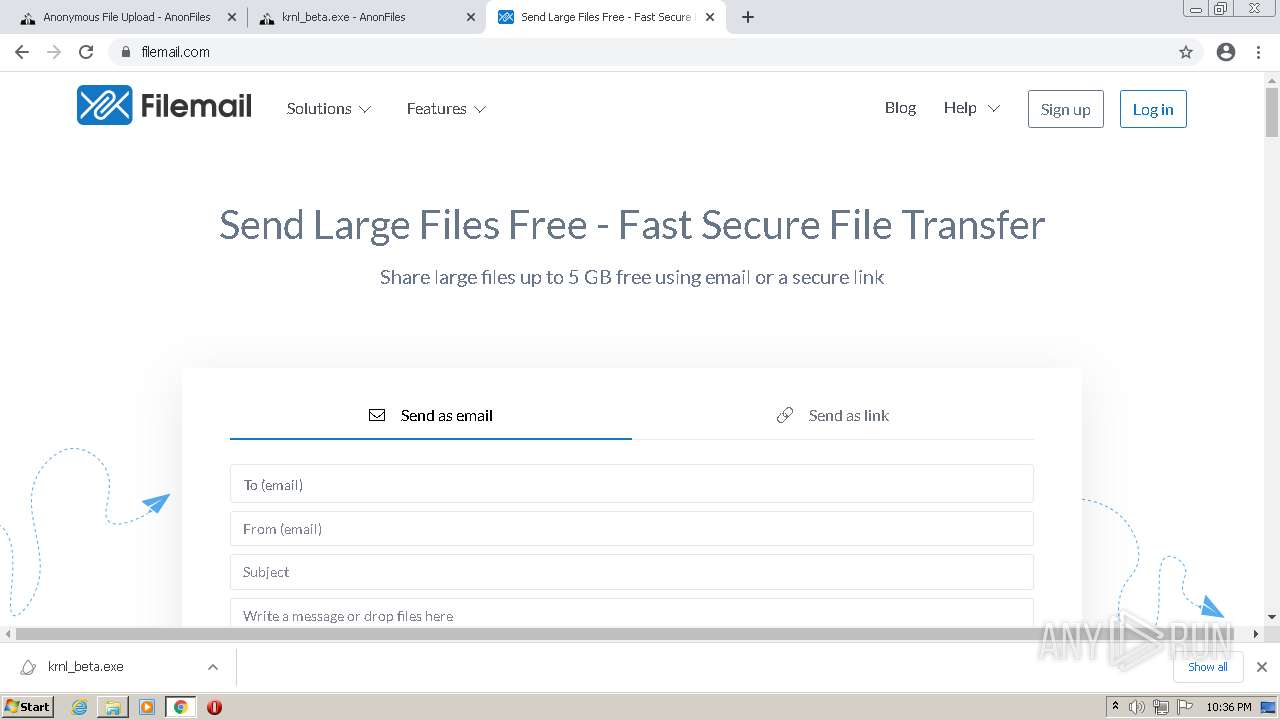Screen dimensions: 1280x720
Task: Open Internet Explorer from taskbar
Action: coord(80,707)
